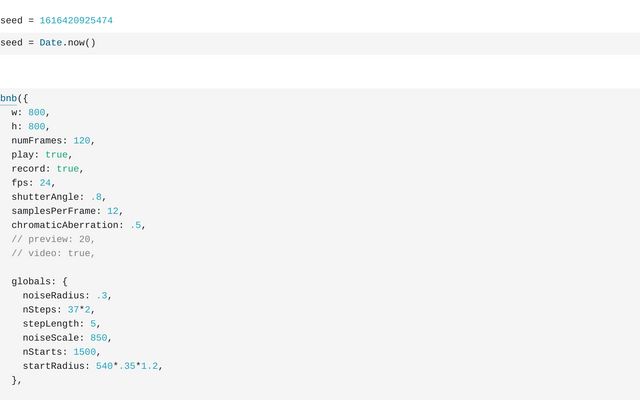
Task: Click the nStarts value 1500
Action: point(84,352)
